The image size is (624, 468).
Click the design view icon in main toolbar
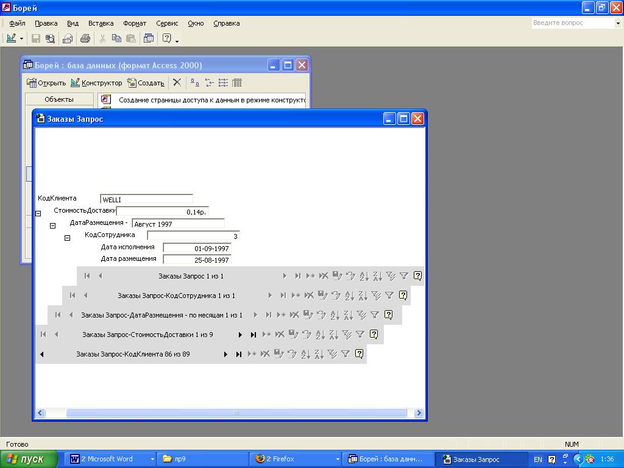(11, 39)
